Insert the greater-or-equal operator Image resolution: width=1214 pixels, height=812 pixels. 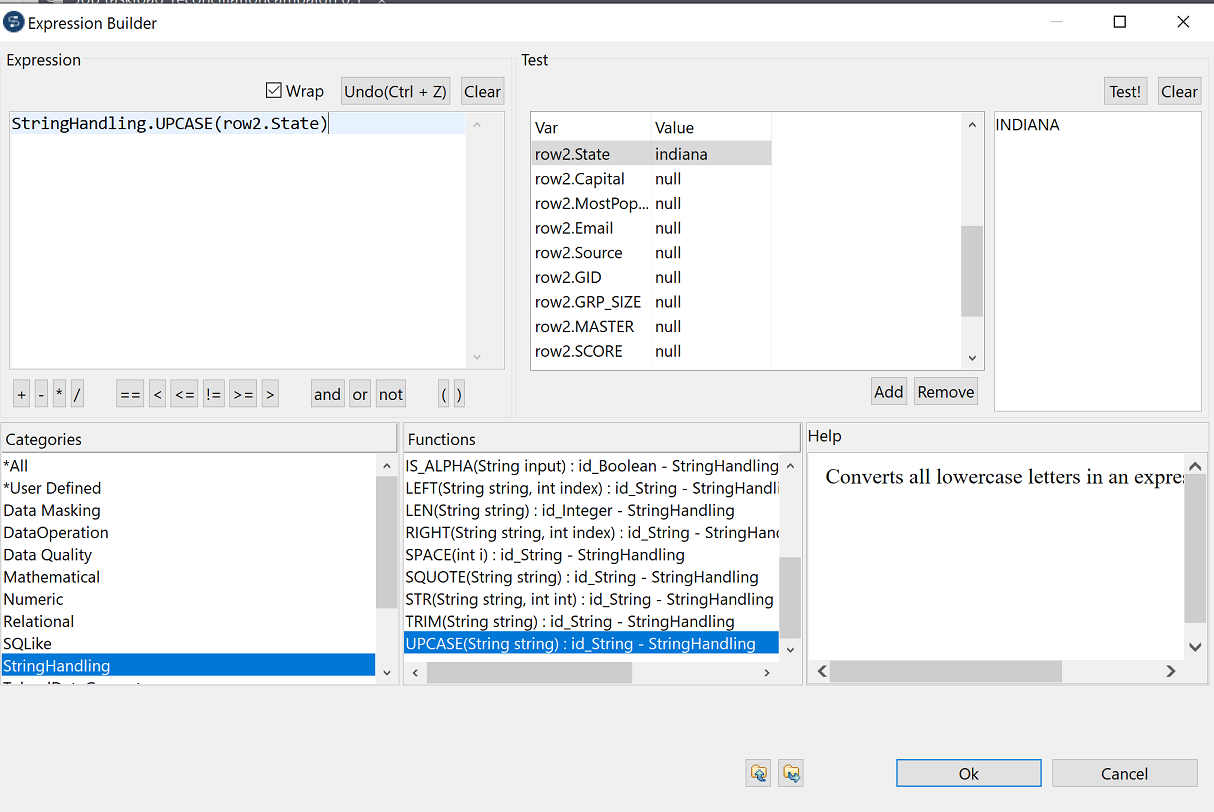coord(242,393)
